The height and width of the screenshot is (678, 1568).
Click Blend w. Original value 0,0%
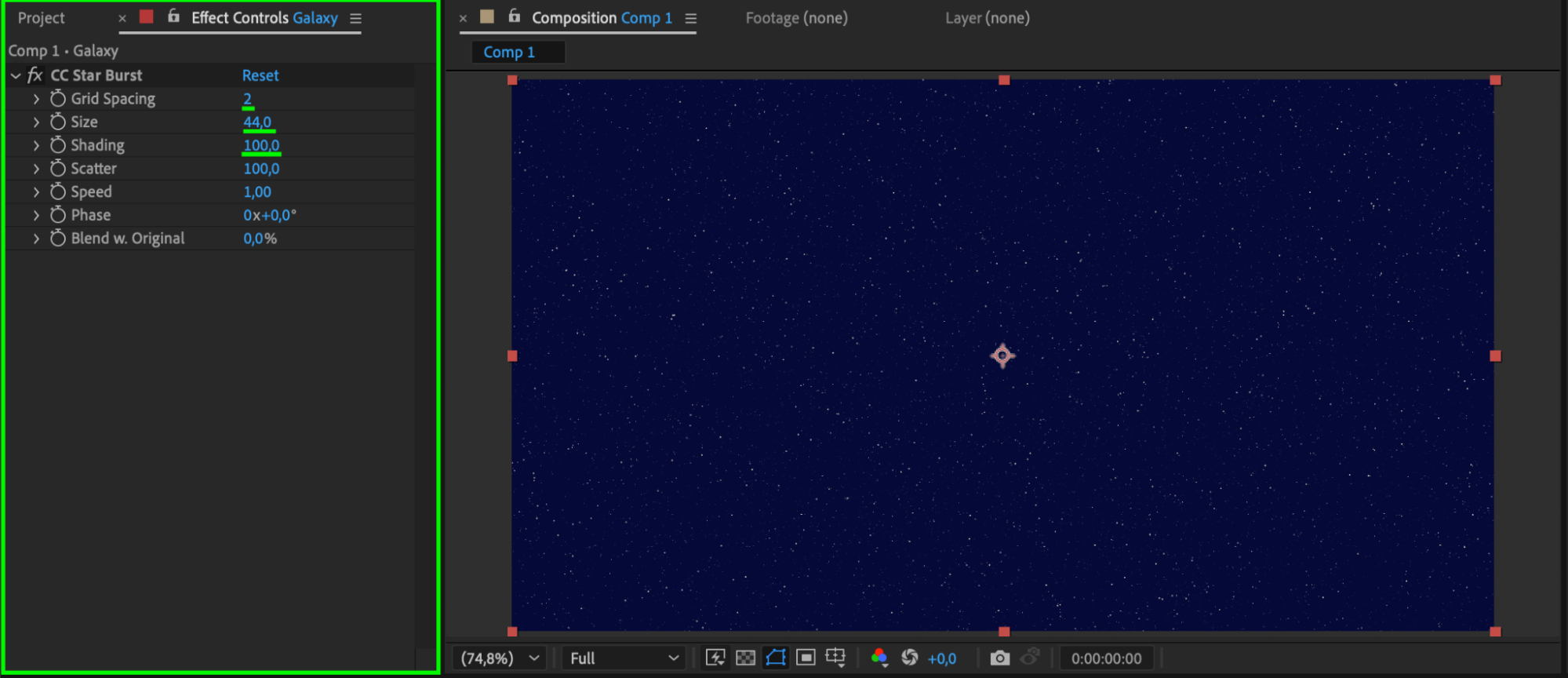point(260,239)
